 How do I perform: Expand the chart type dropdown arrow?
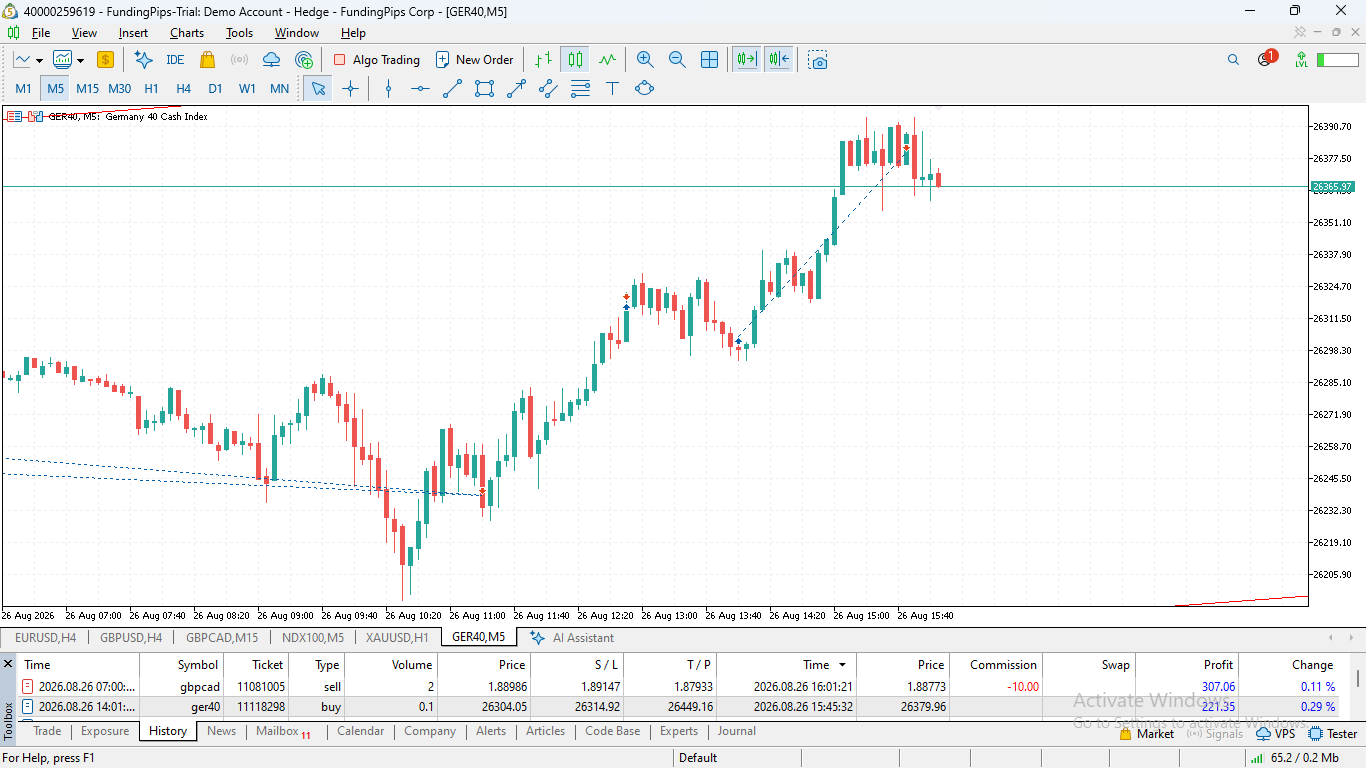point(39,61)
